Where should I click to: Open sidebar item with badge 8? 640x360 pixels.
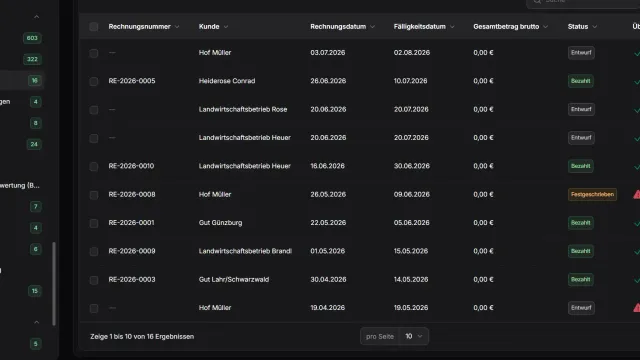(x=36, y=123)
